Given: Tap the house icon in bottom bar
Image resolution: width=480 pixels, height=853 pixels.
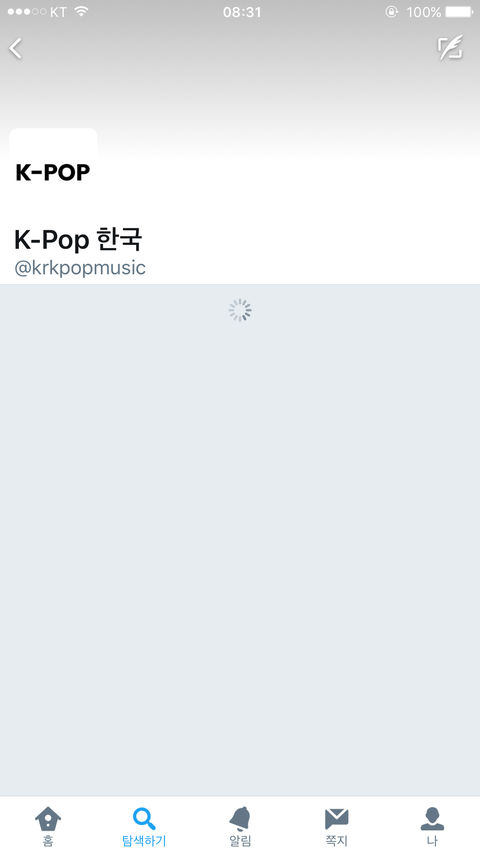Looking at the screenshot, I should pos(48,819).
